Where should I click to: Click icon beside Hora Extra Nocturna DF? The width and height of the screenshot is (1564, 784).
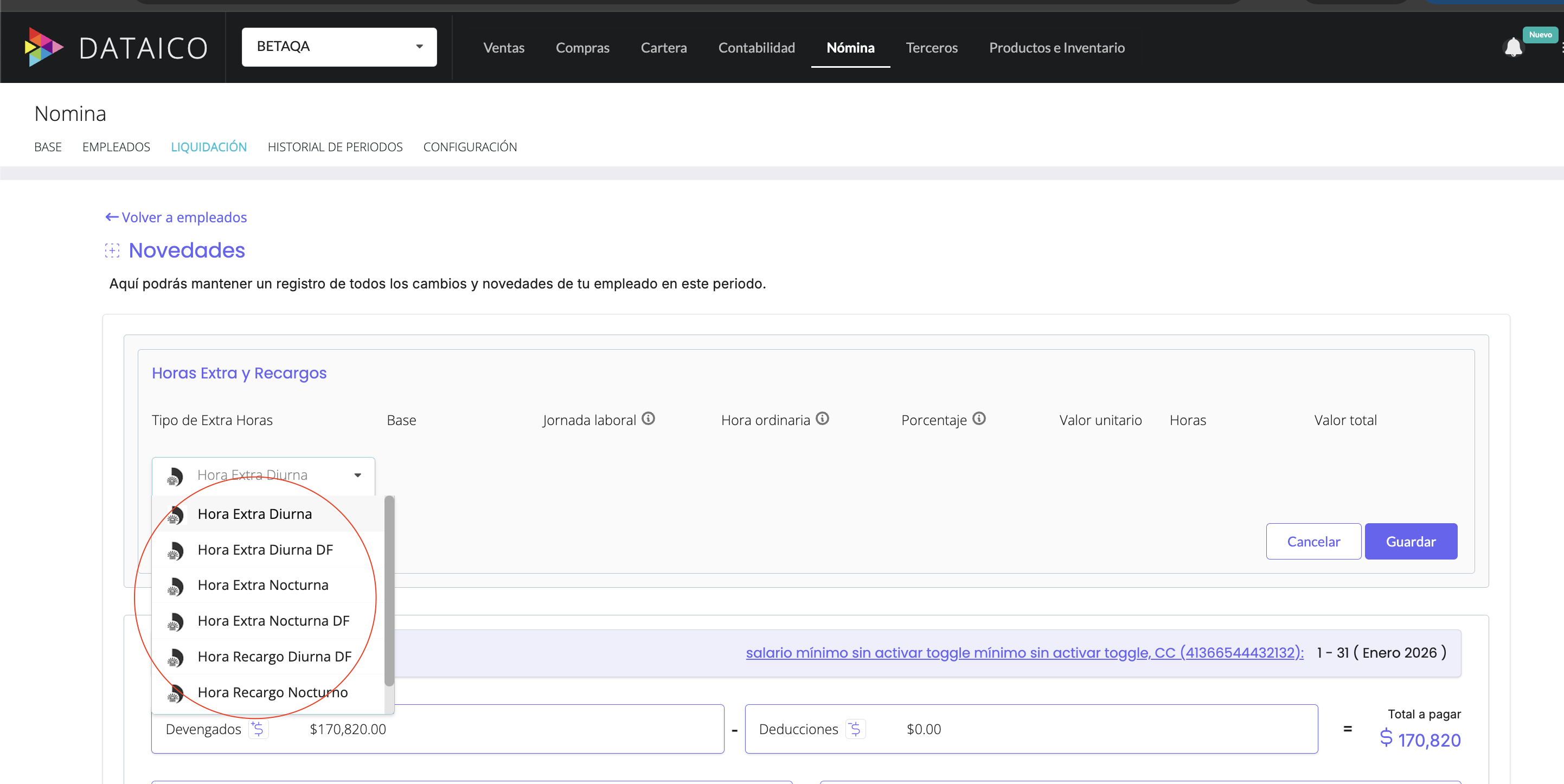175,621
